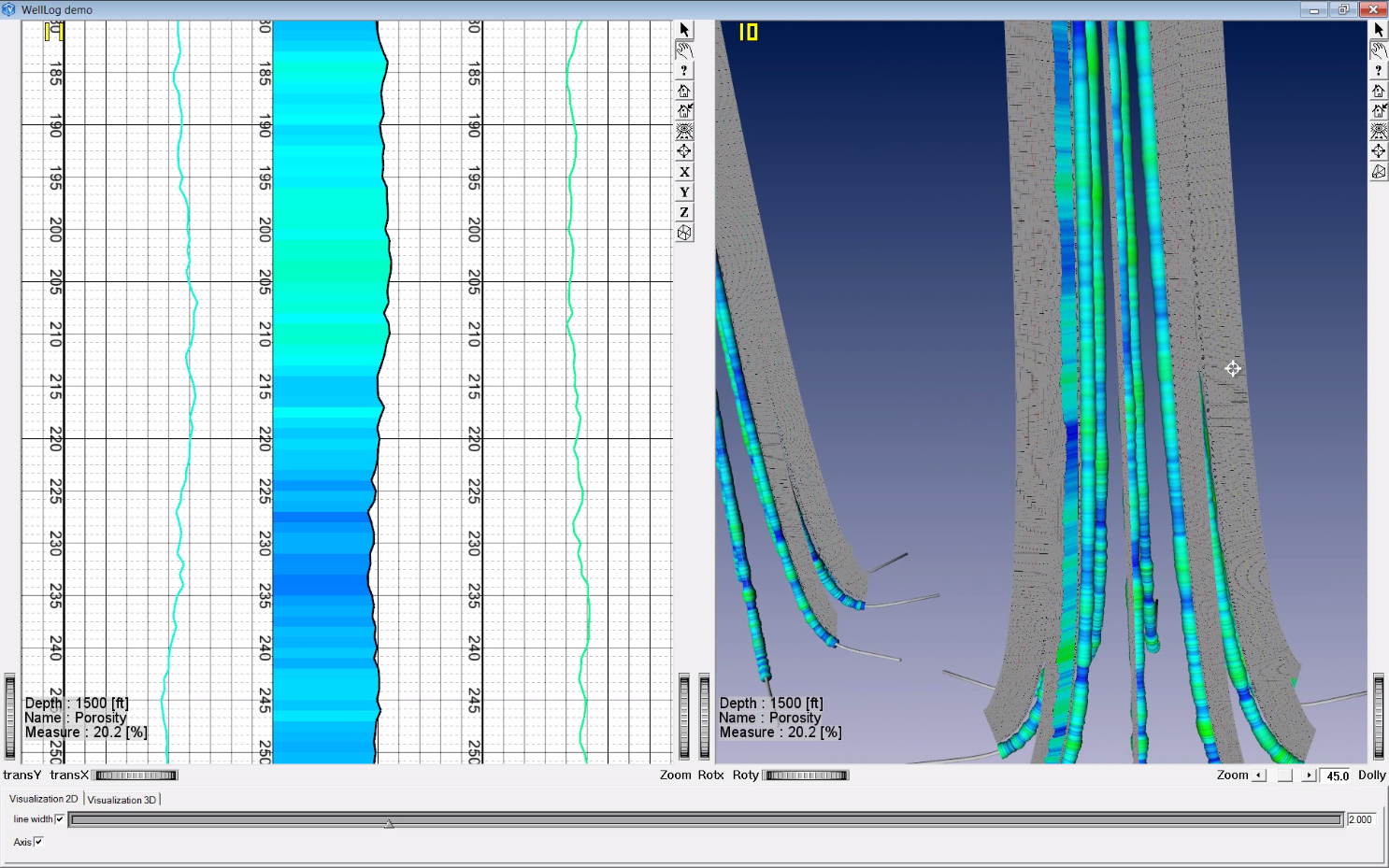
Task: Toggle perspective camera icon in 3D viewer
Action: click(1379, 172)
